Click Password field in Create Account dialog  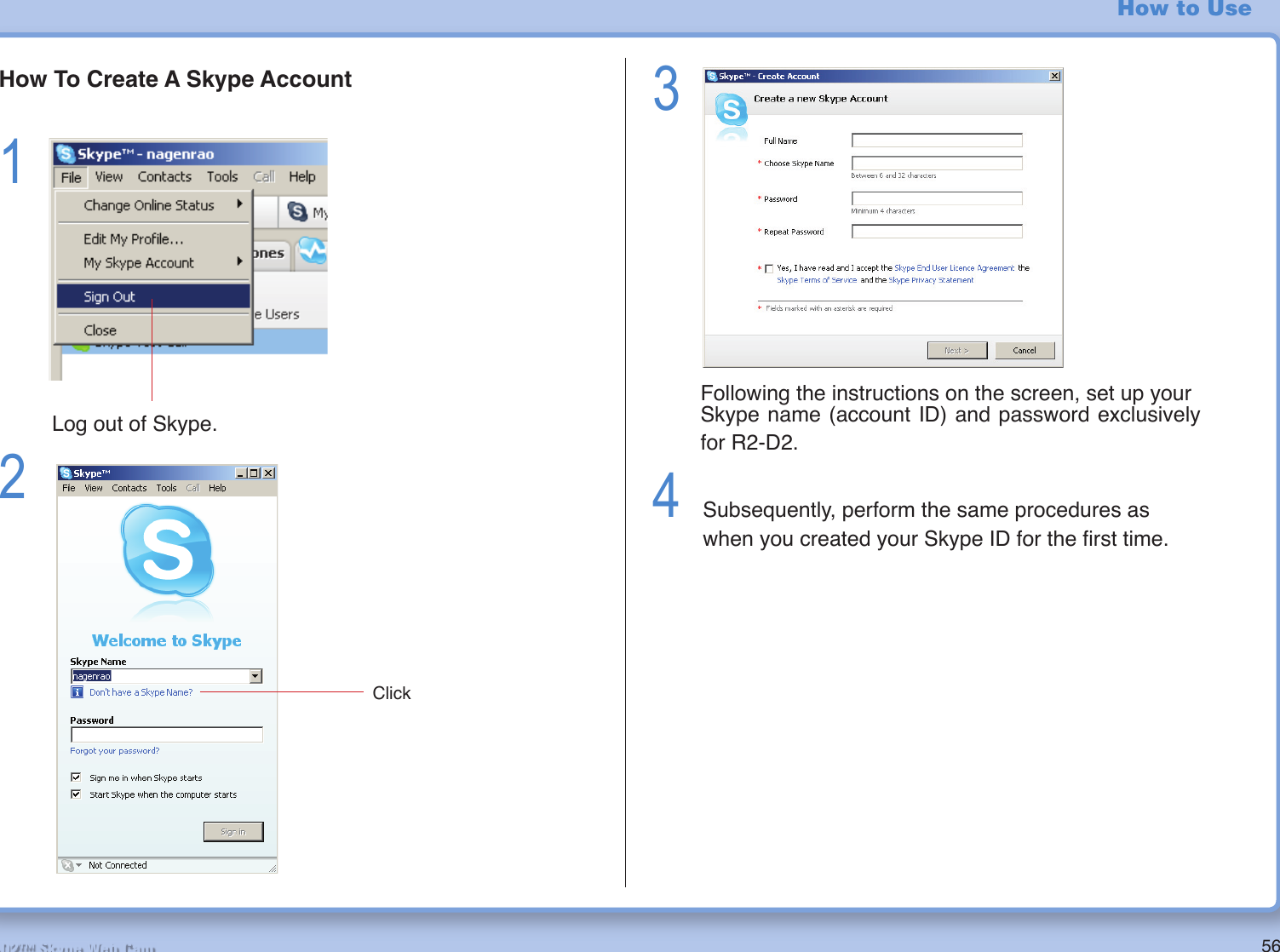[x=937, y=198]
